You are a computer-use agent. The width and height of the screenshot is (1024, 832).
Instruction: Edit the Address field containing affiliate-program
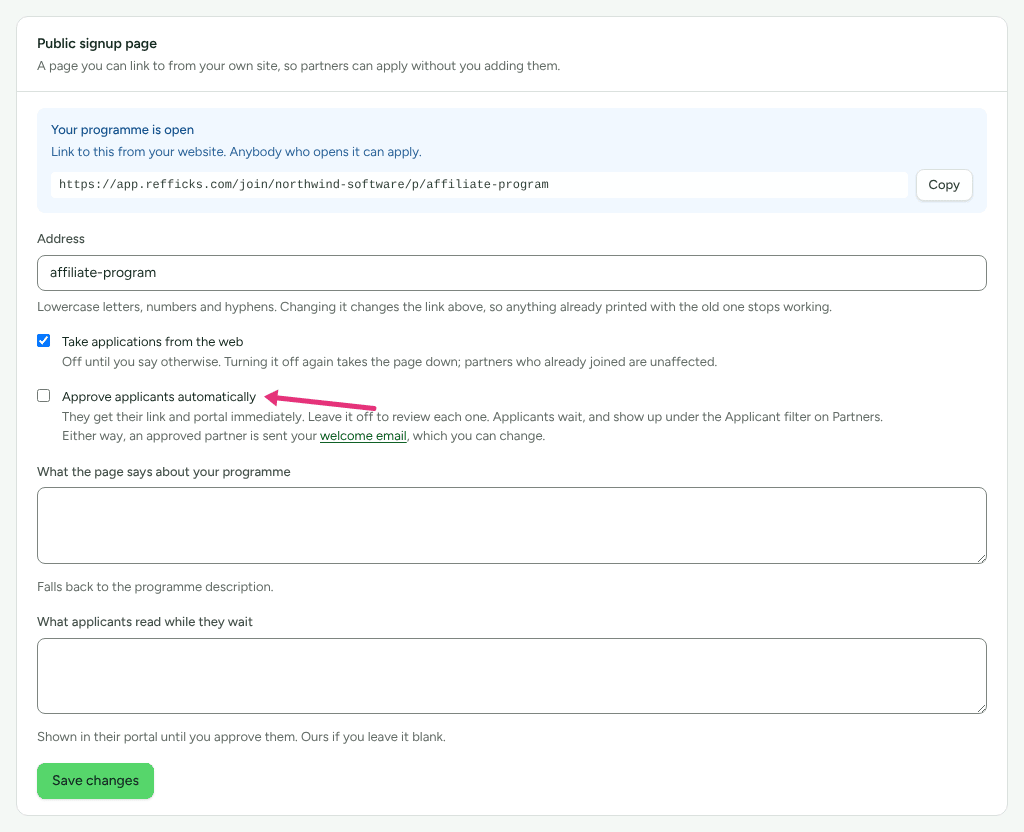click(511, 273)
